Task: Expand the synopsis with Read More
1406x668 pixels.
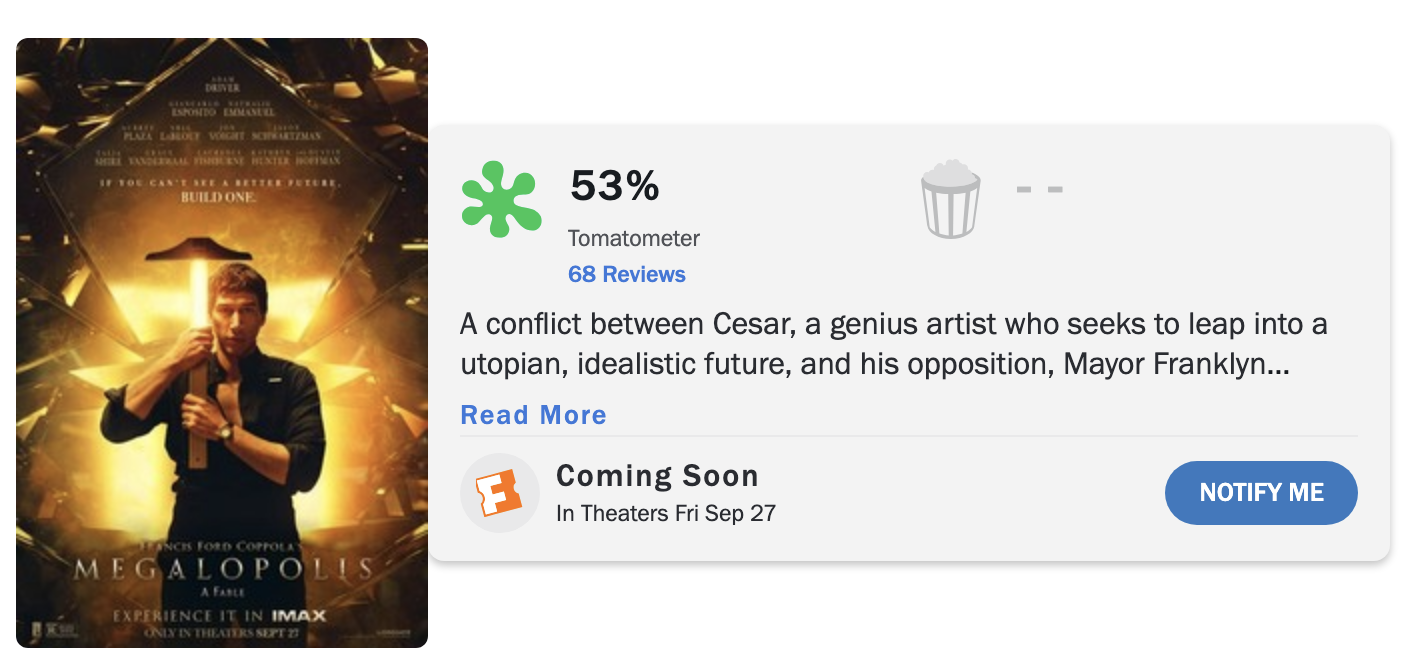Action: click(x=533, y=414)
